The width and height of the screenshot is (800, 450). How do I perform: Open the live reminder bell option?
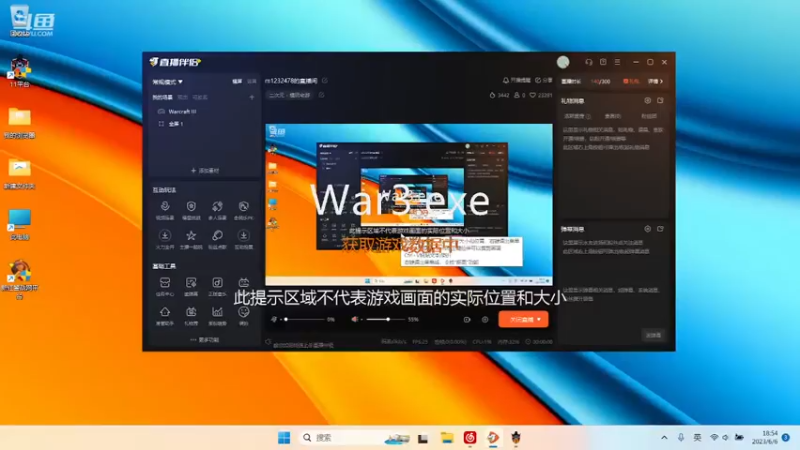pyautogui.click(x=516, y=81)
